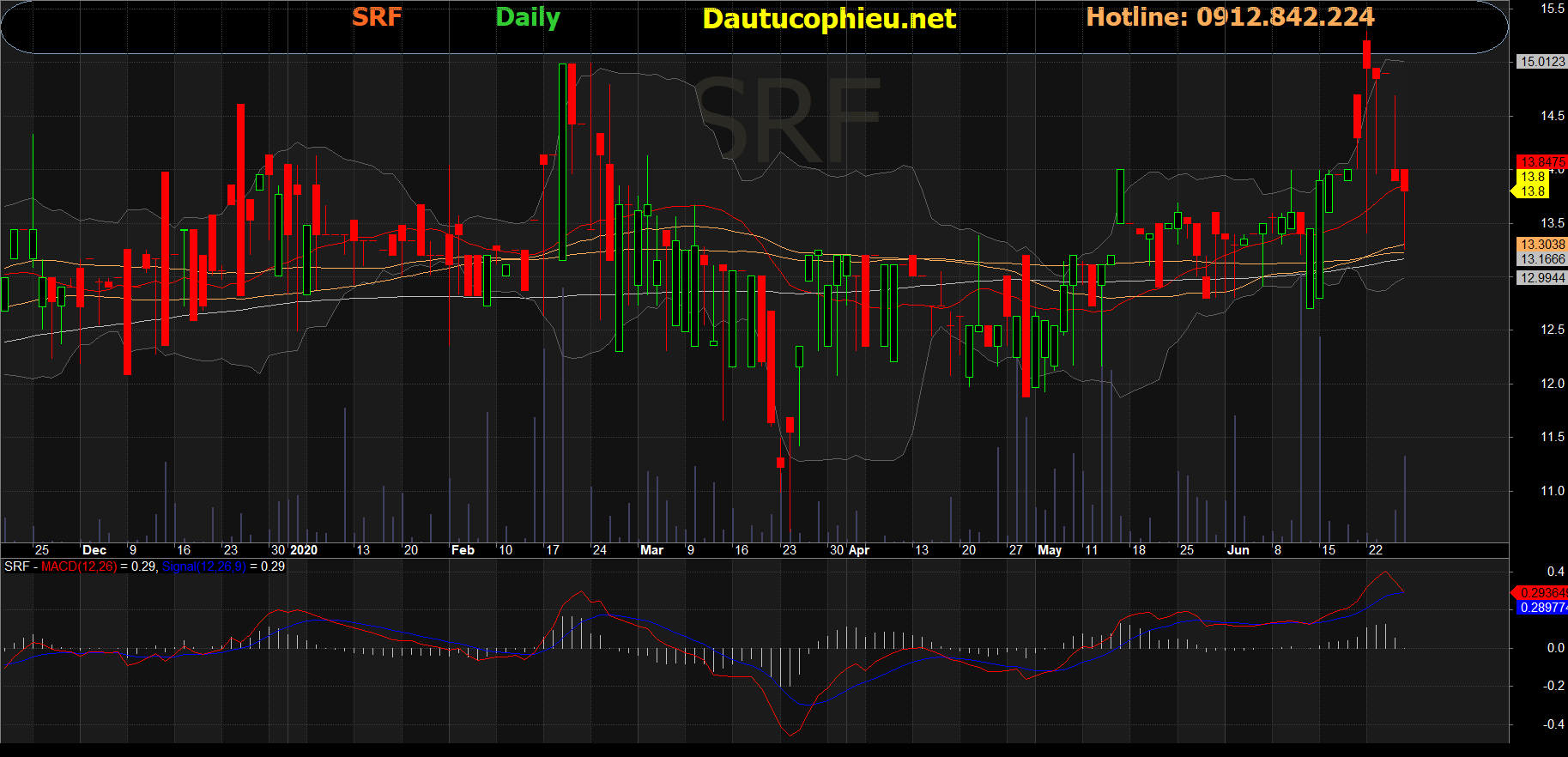Select the Mar month marker
1568x757 pixels.
[x=652, y=550]
